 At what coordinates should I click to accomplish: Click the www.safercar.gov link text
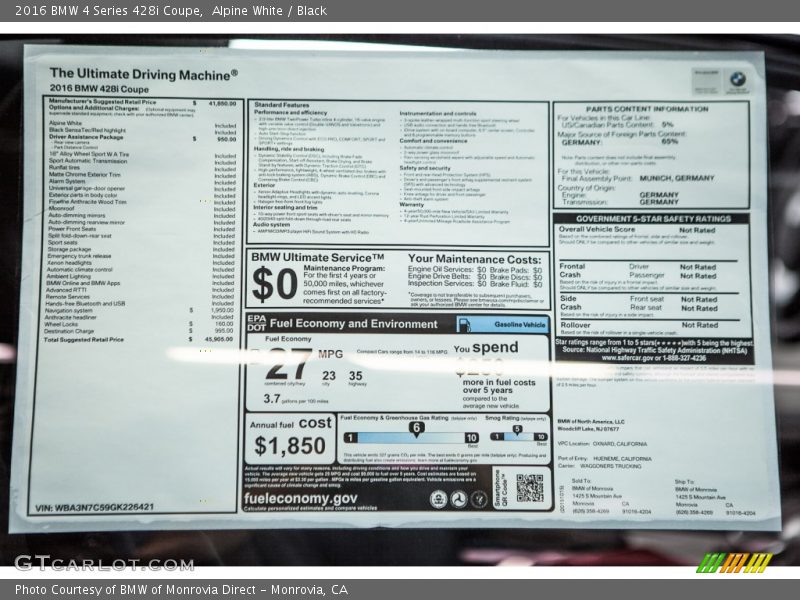(x=654, y=358)
